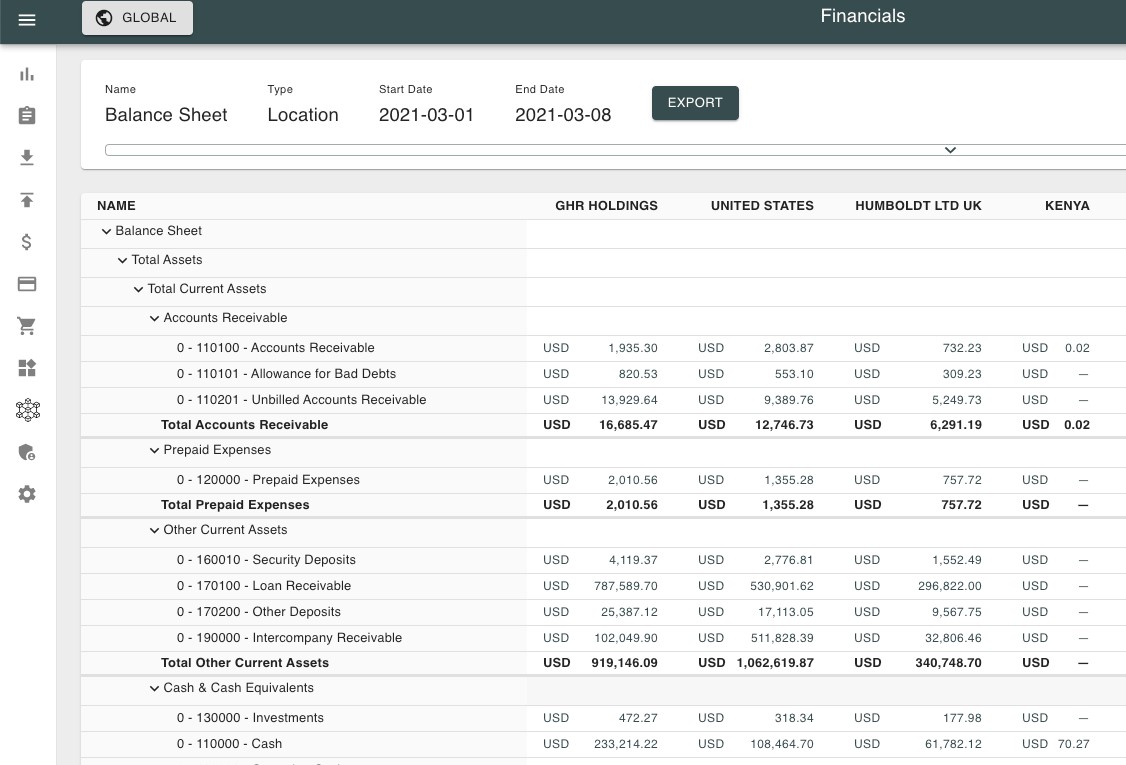This screenshot has height=765, width=1126.
Task: Open the settings gear at sidebar bottom
Action: tap(27, 494)
